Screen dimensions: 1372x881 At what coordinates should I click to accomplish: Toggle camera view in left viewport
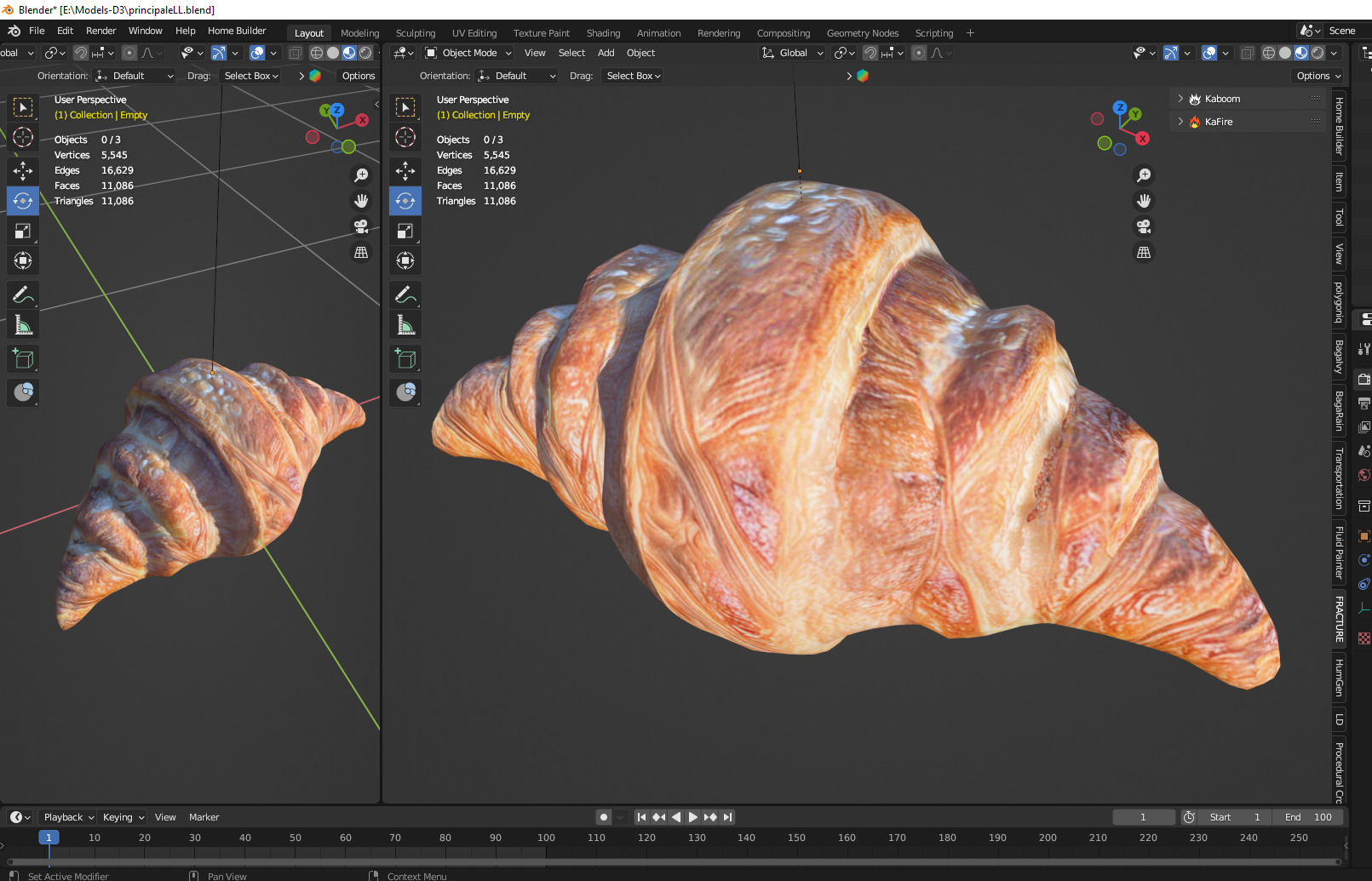tap(361, 226)
